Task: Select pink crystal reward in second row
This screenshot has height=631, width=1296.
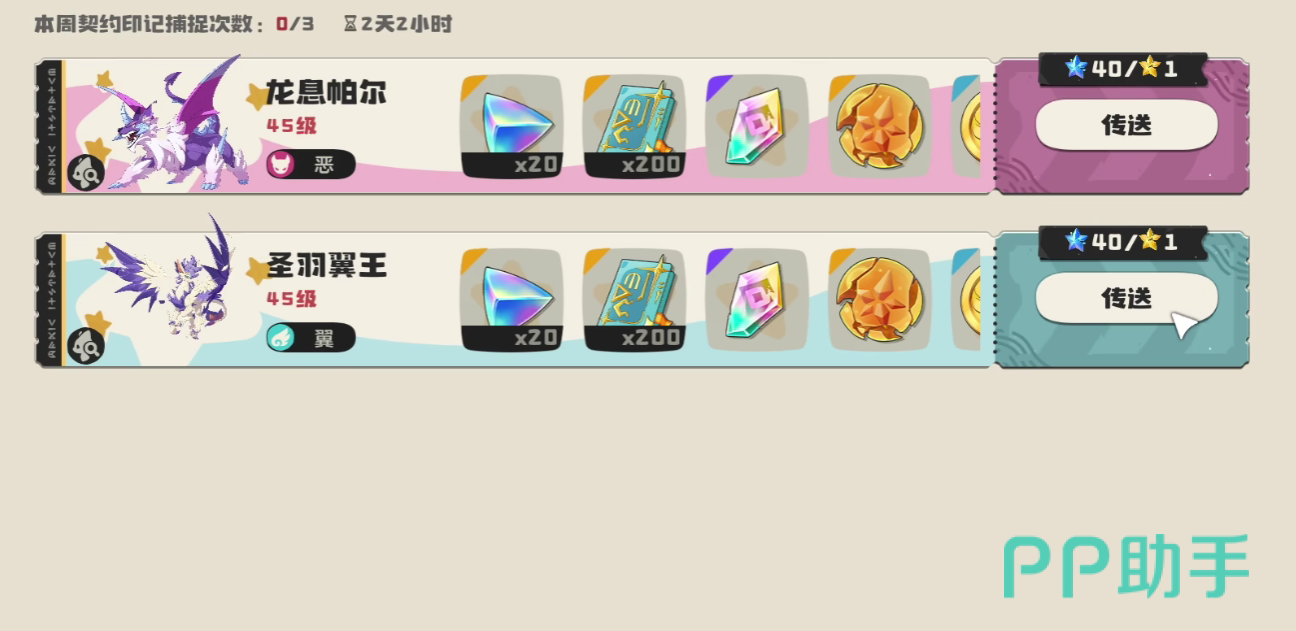Action: click(x=757, y=300)
